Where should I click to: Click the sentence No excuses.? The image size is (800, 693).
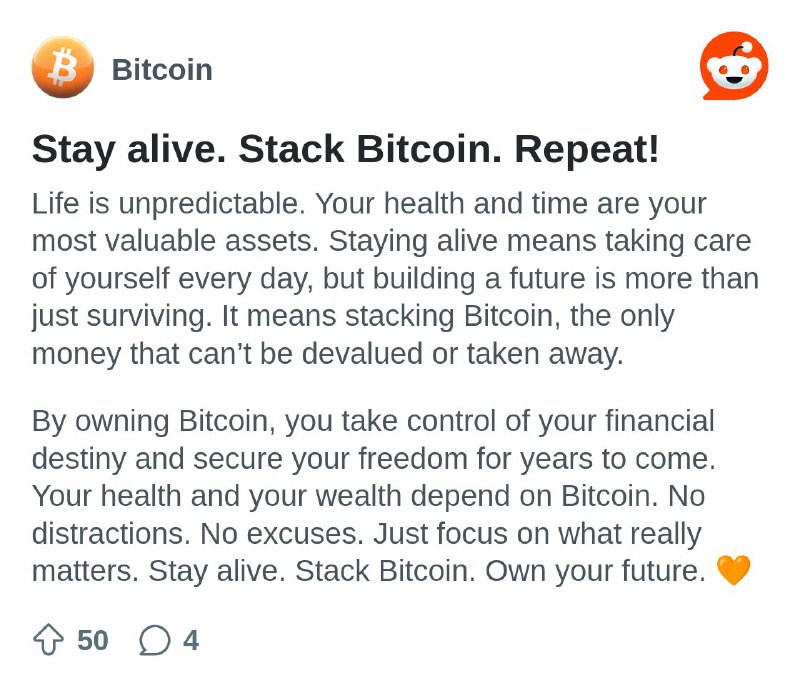pyautogui.click(x=282, y=534)
